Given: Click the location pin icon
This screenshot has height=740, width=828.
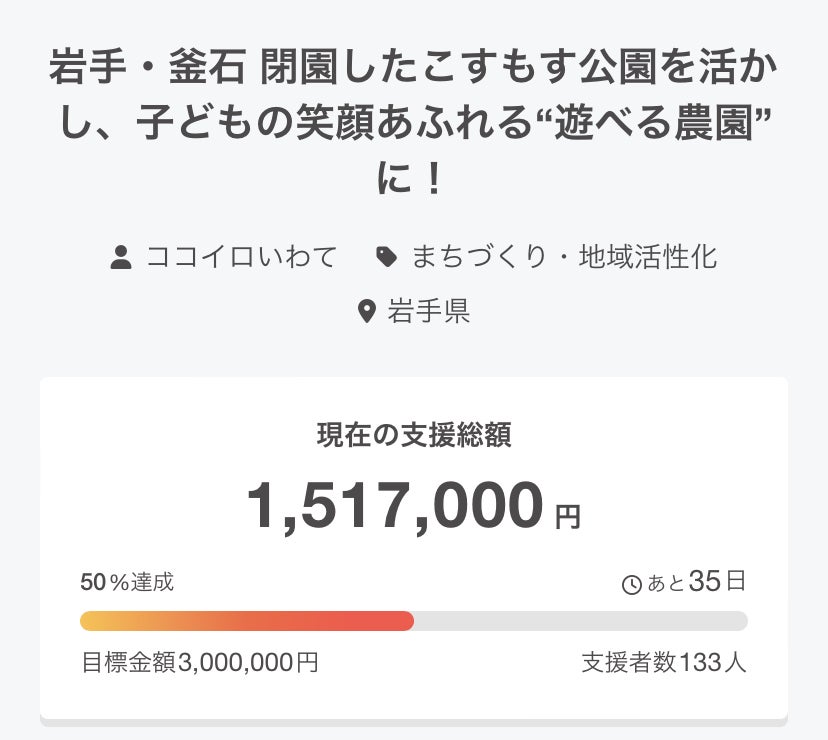Looking at the screenshot, I should (366, 312).
